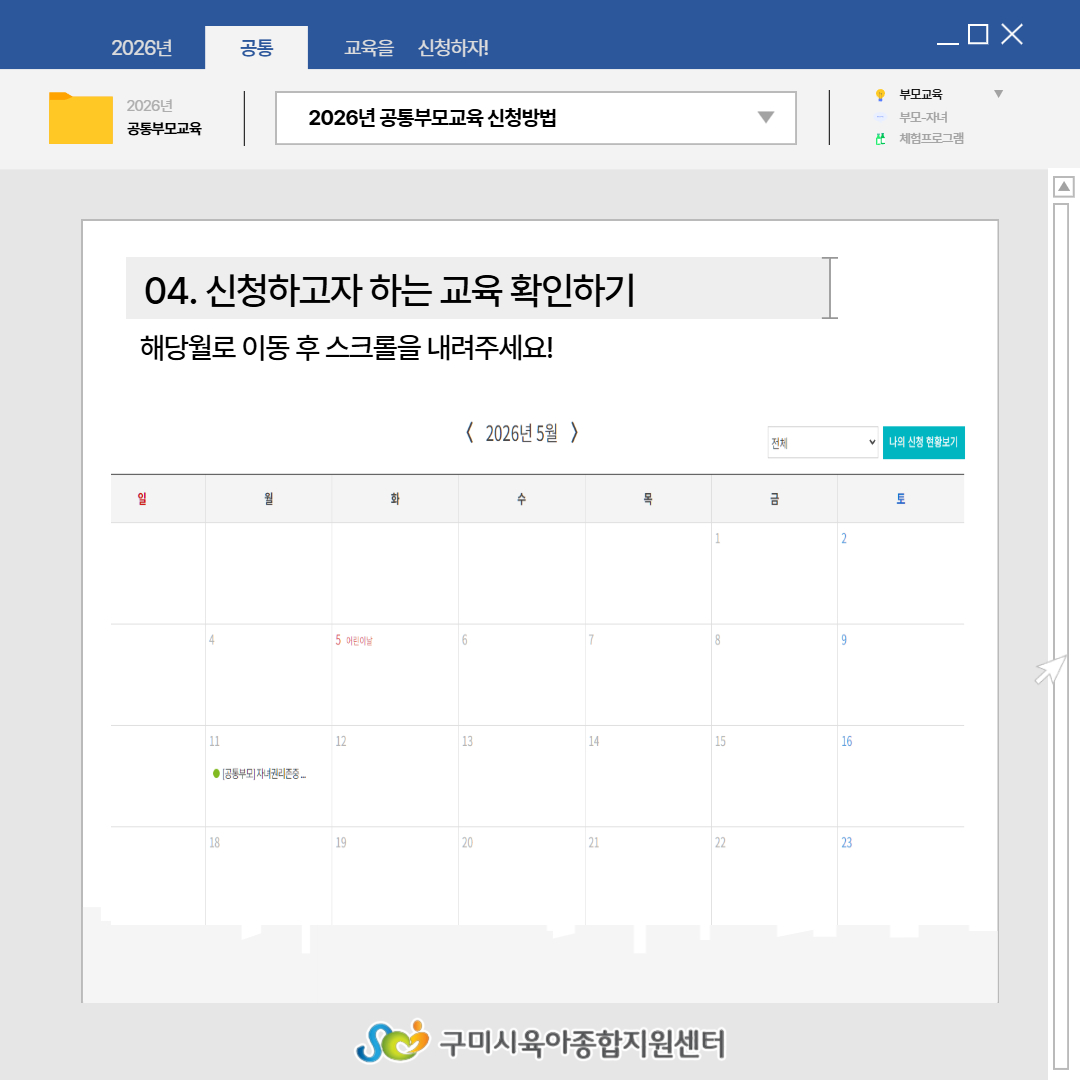1080x1080 pixels.
Task: Expand the 전체 category filter dropdown
Action: tap(823, 442)
